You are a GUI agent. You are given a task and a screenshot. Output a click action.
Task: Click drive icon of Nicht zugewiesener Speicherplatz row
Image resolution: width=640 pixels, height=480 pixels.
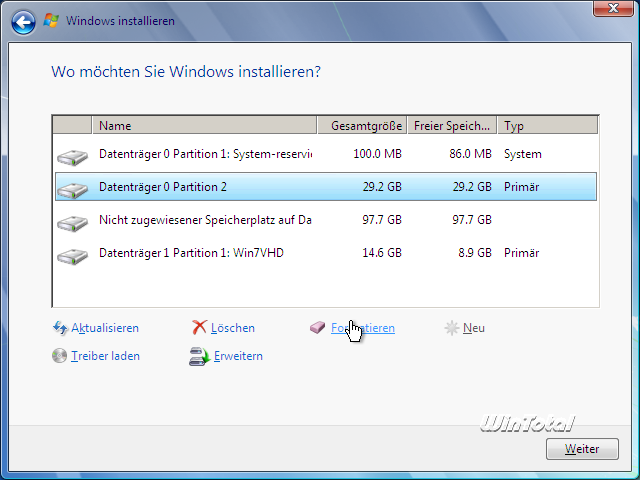[x=72, y=223]
